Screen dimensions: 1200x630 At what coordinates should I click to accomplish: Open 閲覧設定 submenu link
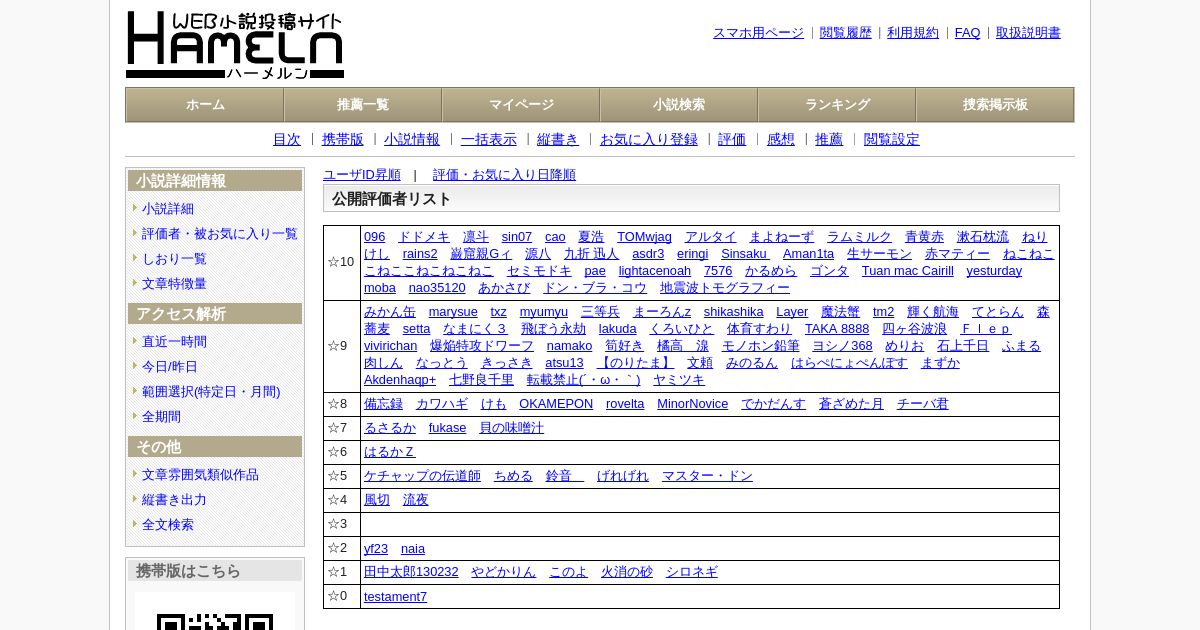[892, 140]
